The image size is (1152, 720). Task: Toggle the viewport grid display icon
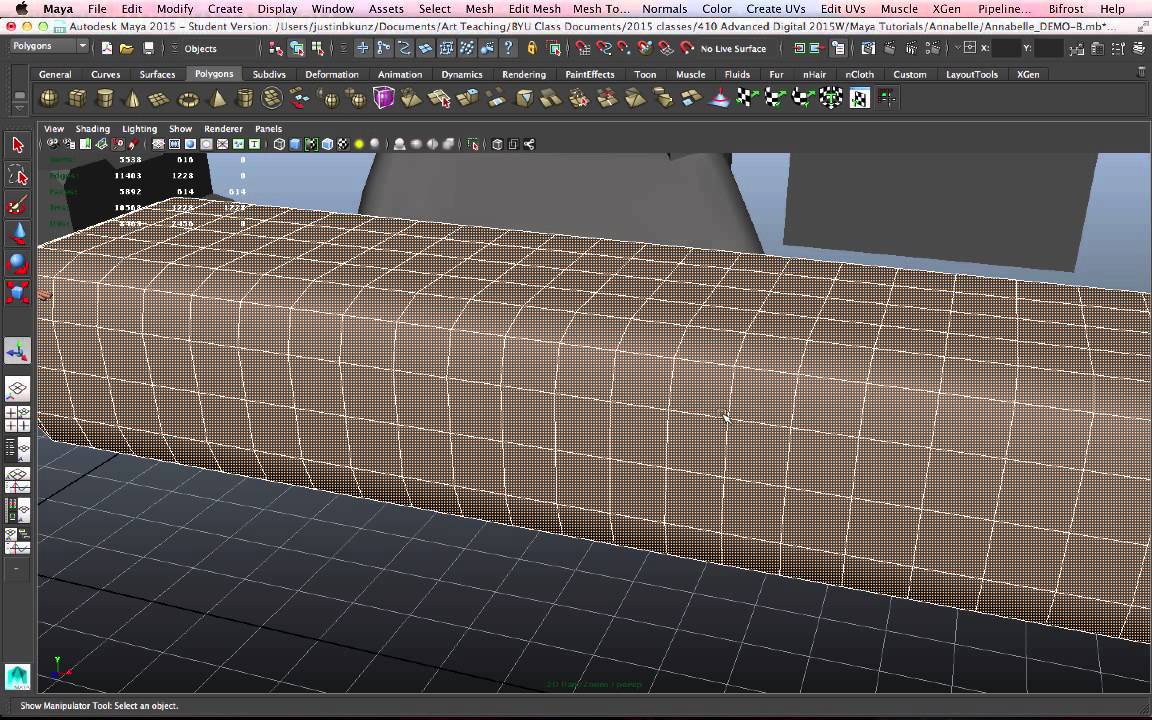click(158, 144)
